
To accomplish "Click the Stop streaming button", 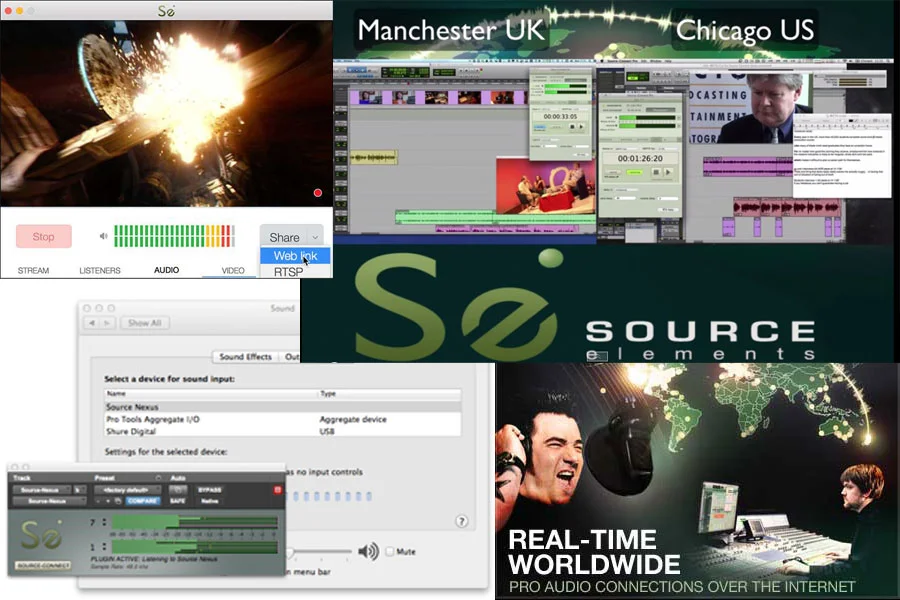I will point(44,237).
